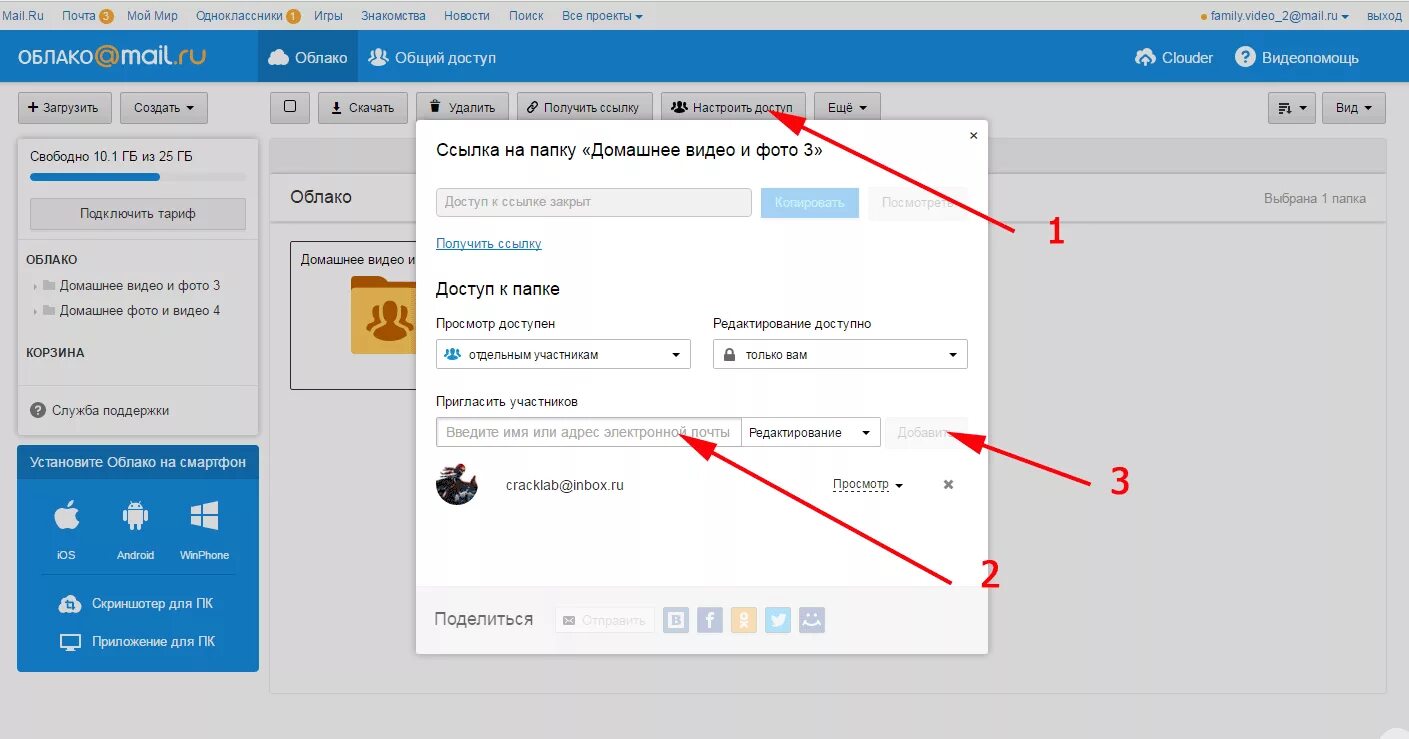Open the Ещё dropdown menu
The width and height of the screenshot is (1409, 739).
pos(847,108)
